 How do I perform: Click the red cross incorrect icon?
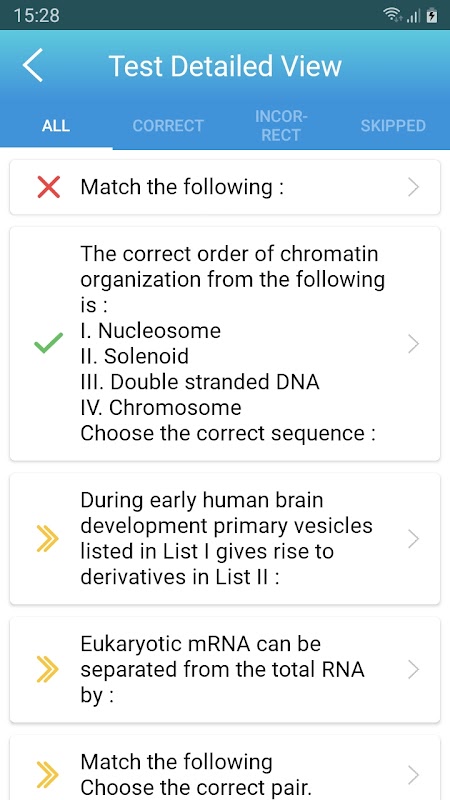49,187
